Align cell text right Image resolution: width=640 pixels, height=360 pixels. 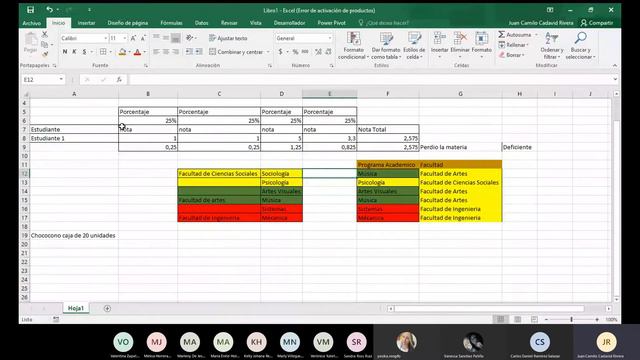tap(176, 52)
